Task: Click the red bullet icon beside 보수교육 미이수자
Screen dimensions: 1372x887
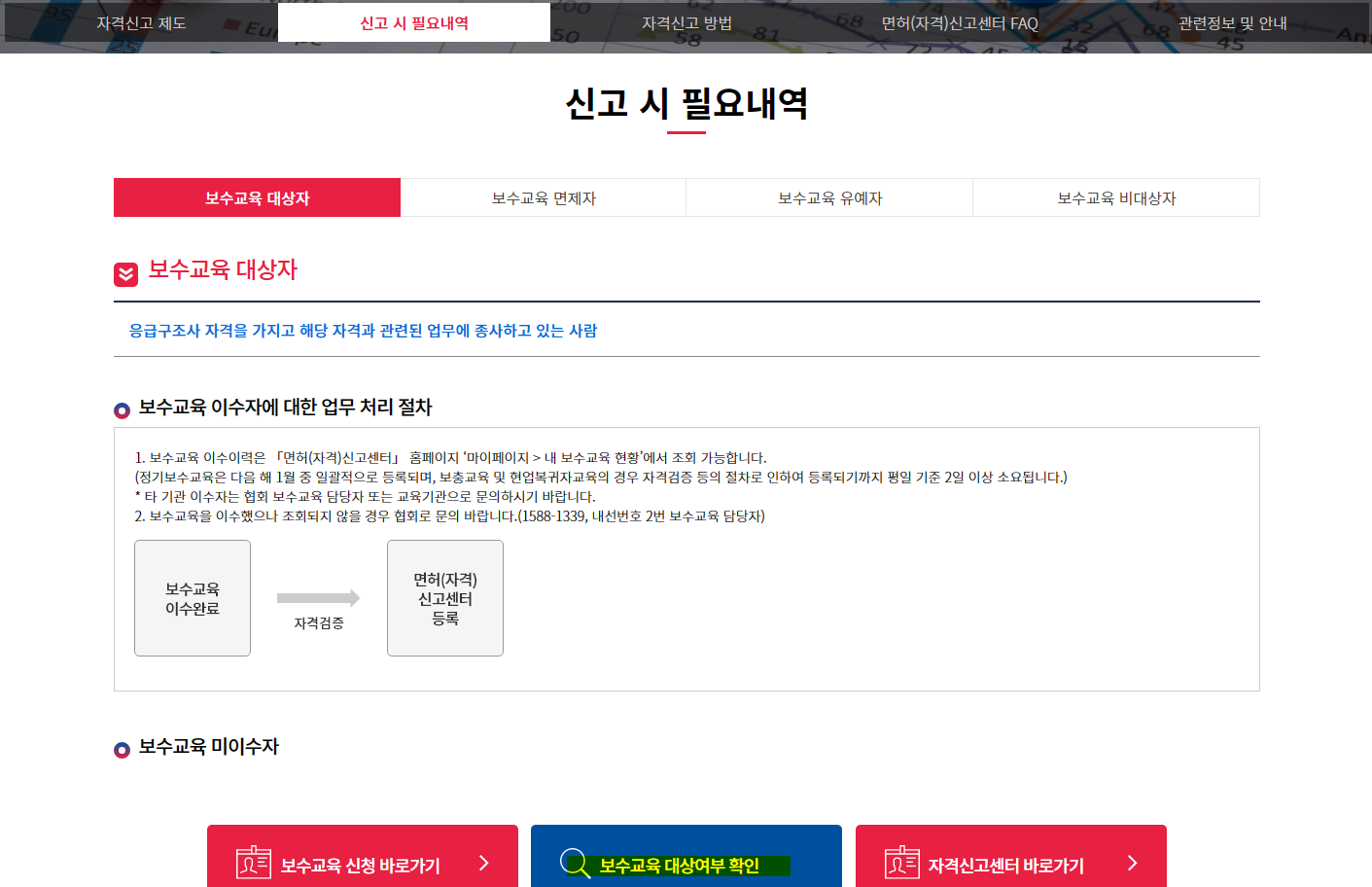Action: point(121,749)
